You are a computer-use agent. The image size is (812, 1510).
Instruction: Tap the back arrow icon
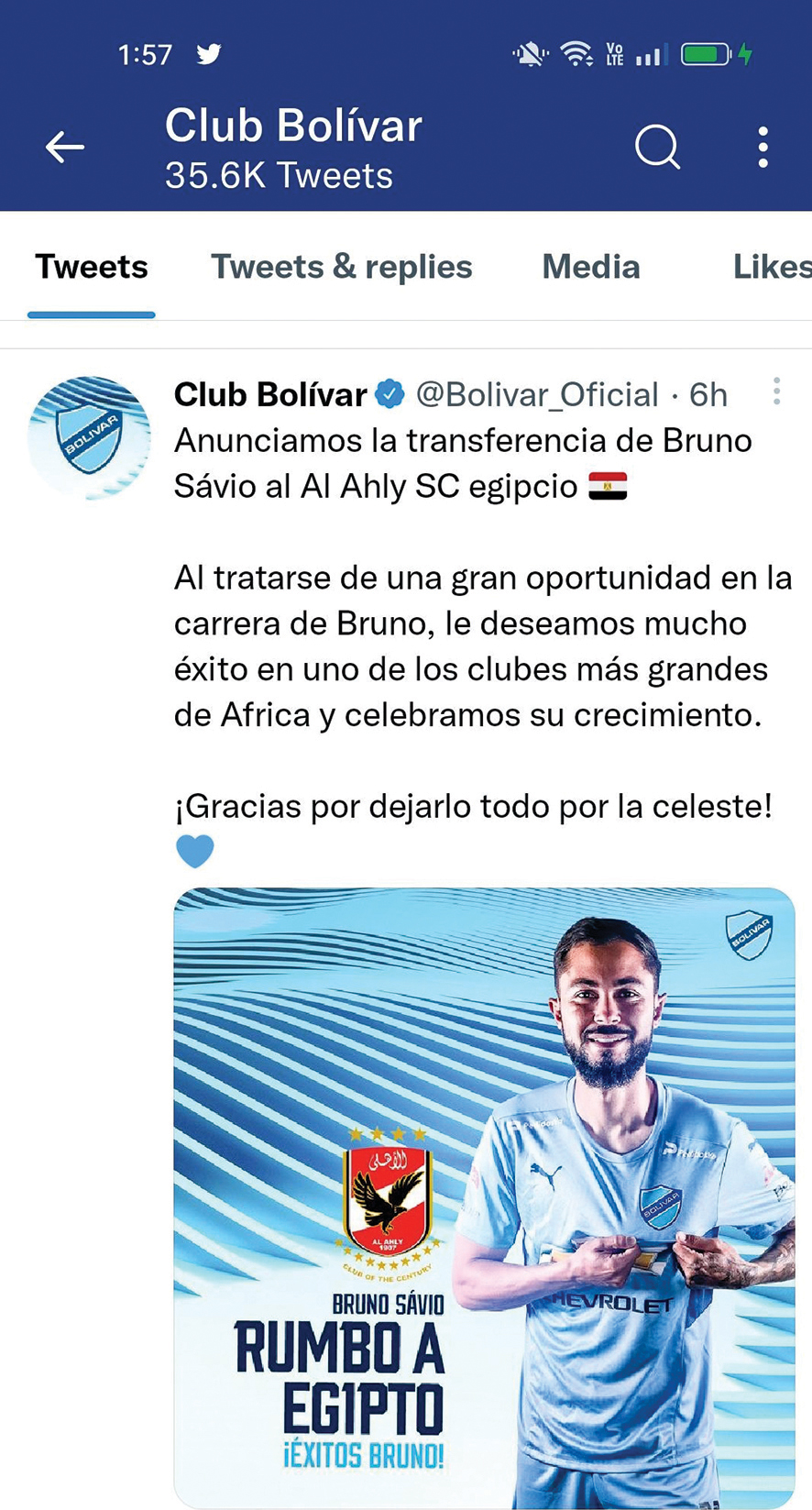(x=65, y=147)
